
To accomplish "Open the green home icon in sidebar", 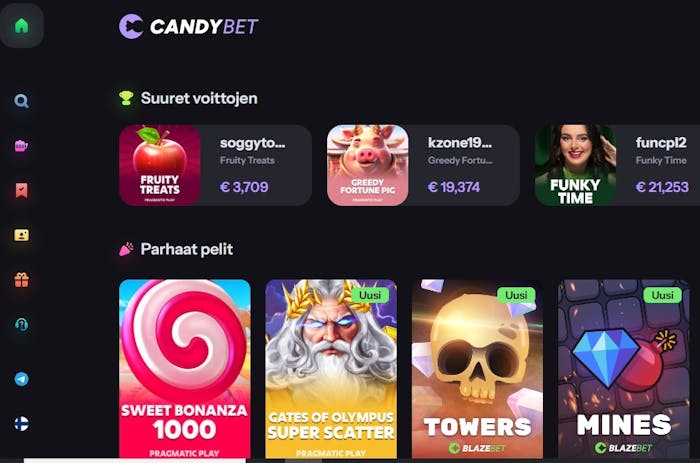I will pyautogui.click(x=21, y=25).
